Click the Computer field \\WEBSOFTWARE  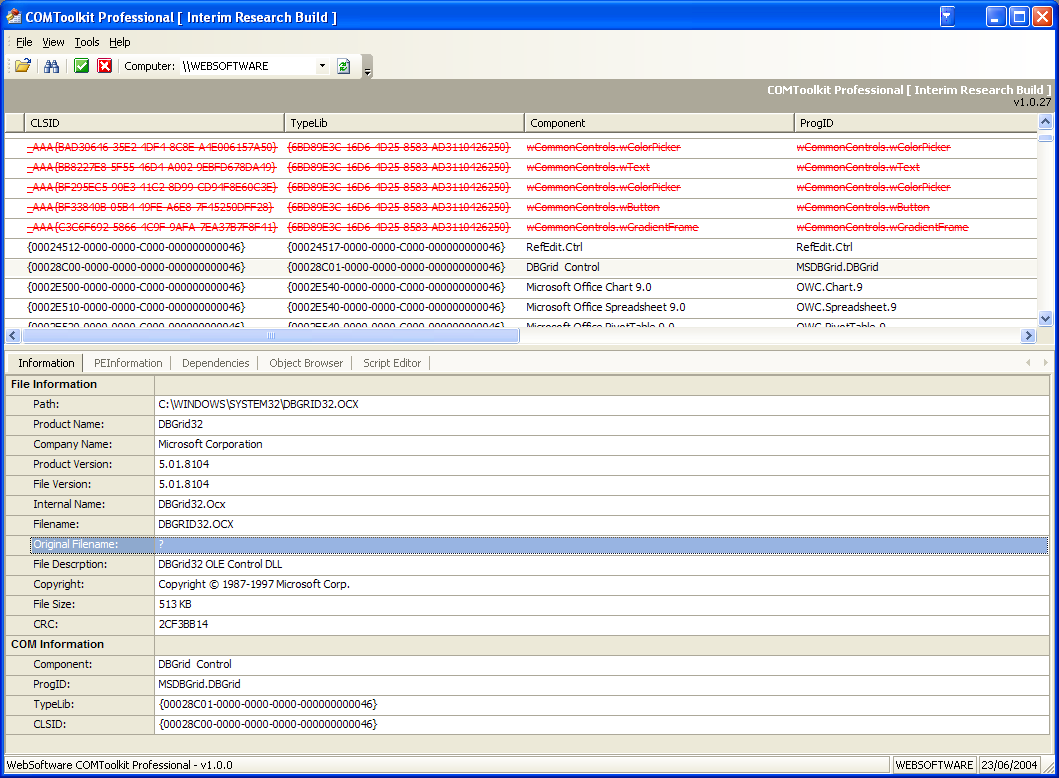pos(247,66)
